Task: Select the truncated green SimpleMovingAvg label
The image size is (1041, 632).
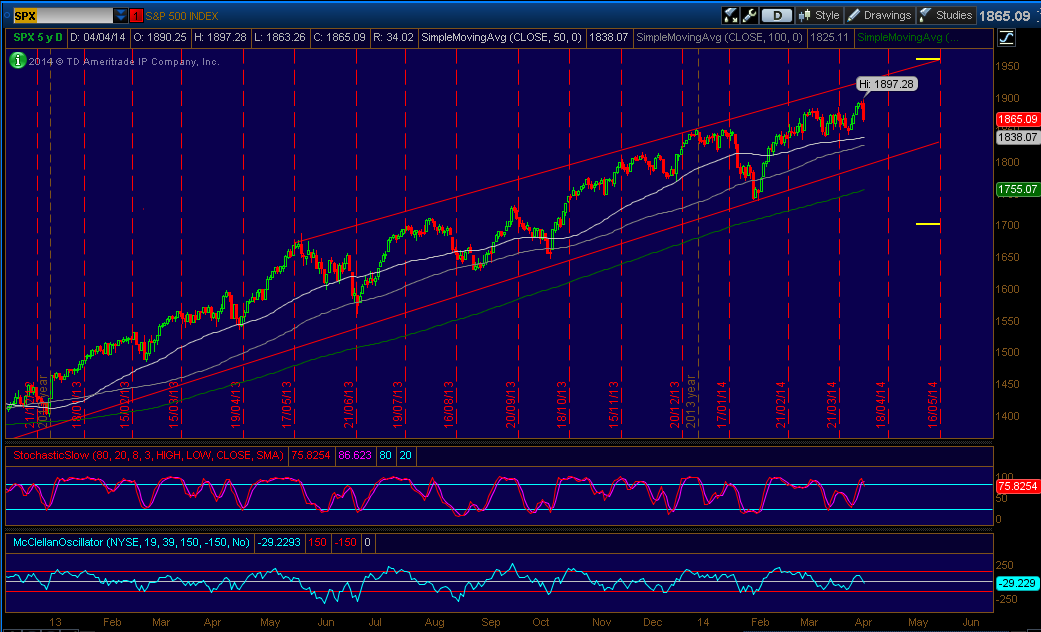Action: [907, 38]
